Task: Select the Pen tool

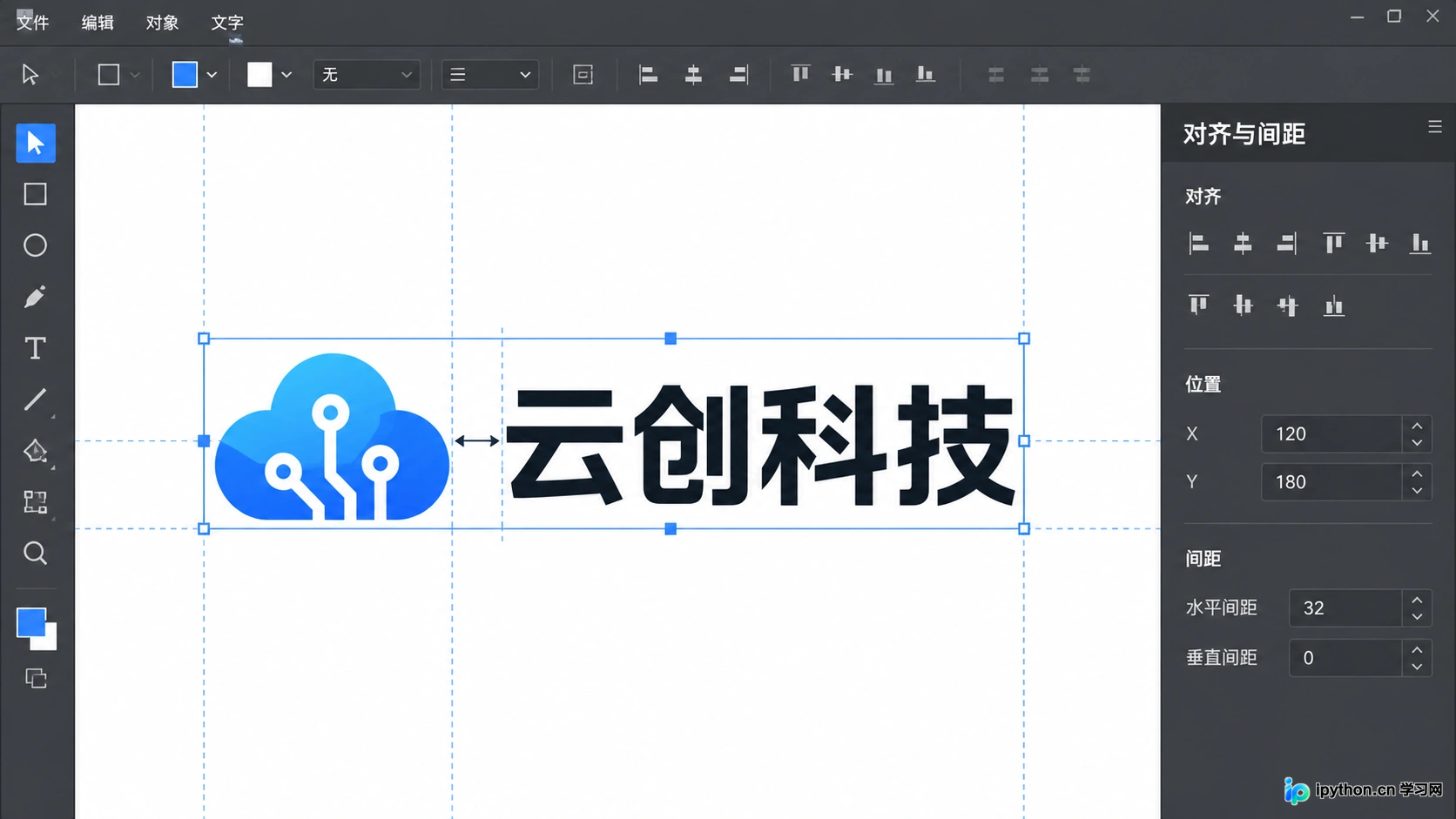Action: [36, 297]
